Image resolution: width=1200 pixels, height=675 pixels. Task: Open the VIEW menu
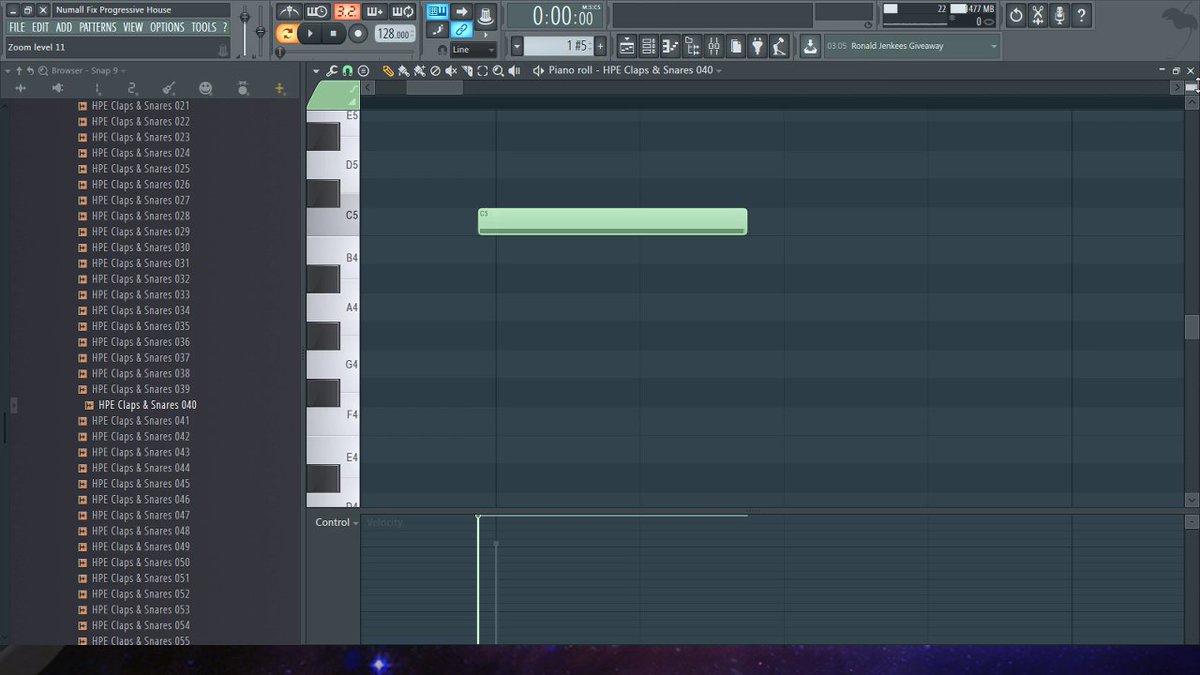(133, 27)
